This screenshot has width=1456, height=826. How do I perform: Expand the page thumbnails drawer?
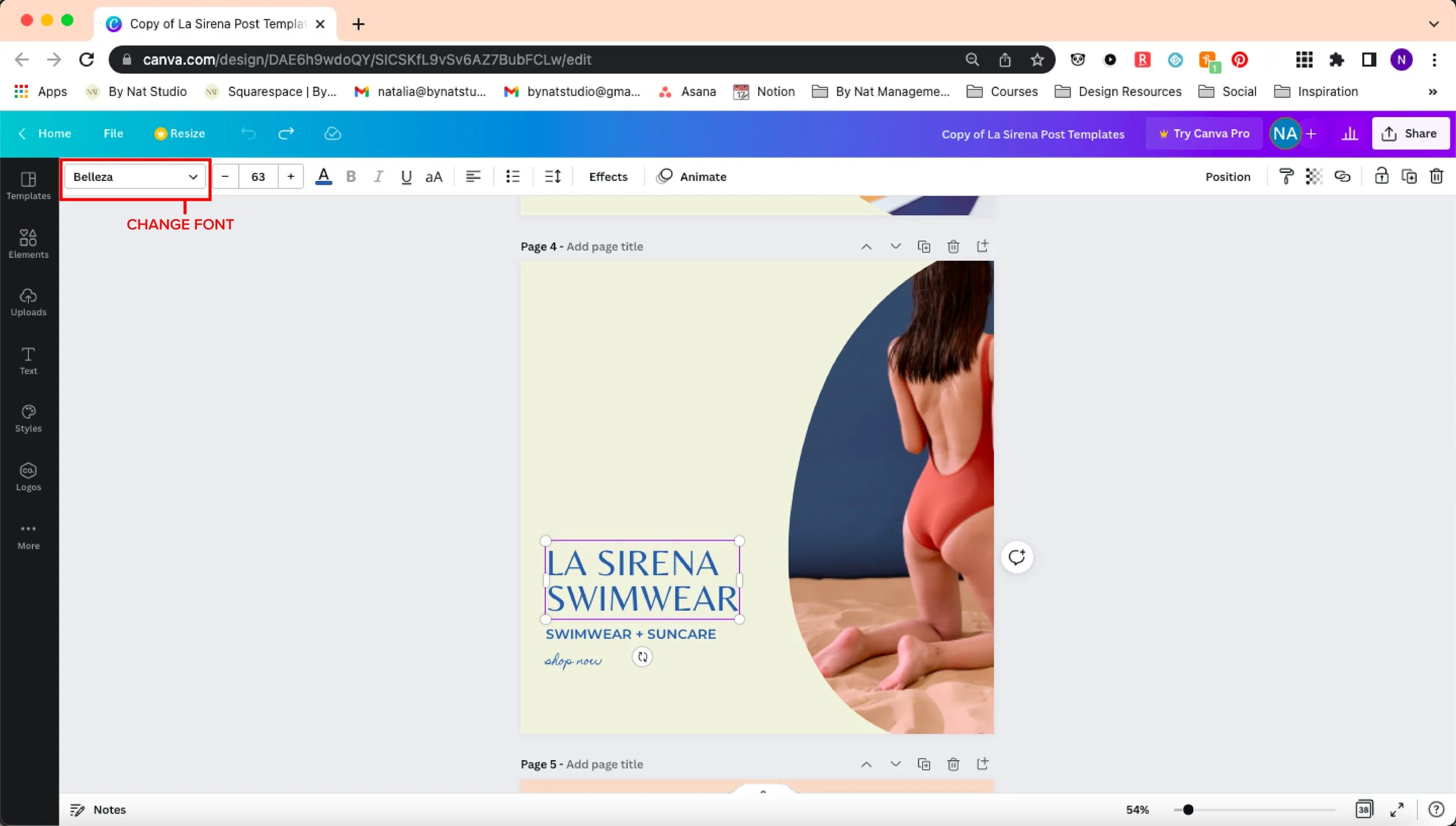[x=762, y=791]
